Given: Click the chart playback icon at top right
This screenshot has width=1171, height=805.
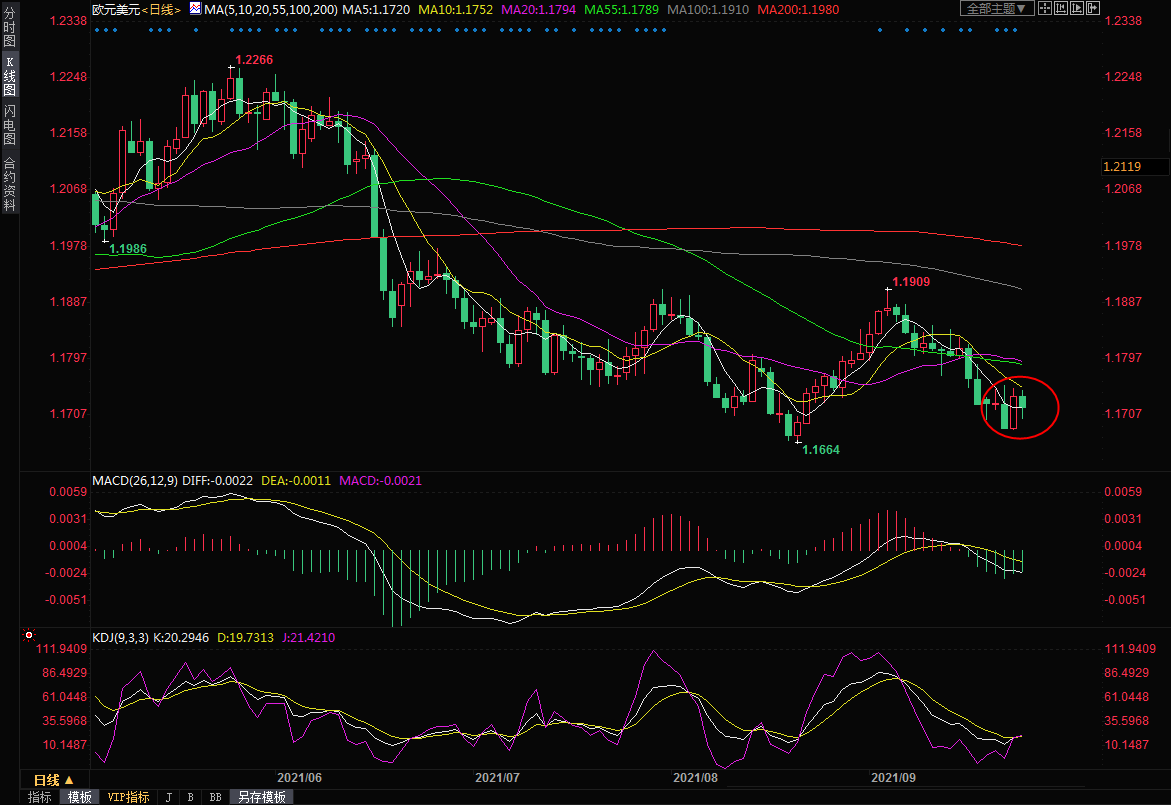Looking at the screenshot, I should click(1077, 8).
